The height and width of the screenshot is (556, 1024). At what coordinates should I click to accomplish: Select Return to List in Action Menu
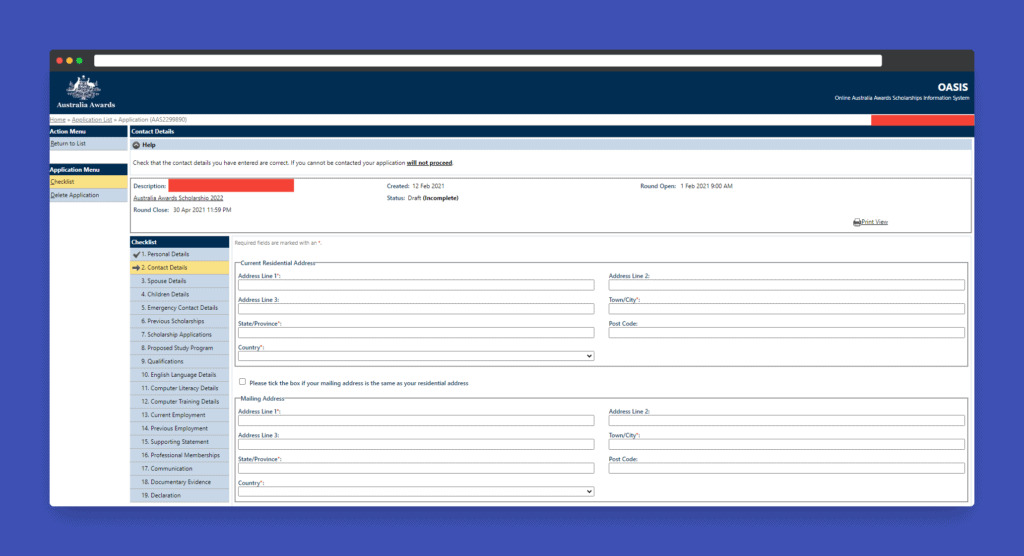point(68,143)
